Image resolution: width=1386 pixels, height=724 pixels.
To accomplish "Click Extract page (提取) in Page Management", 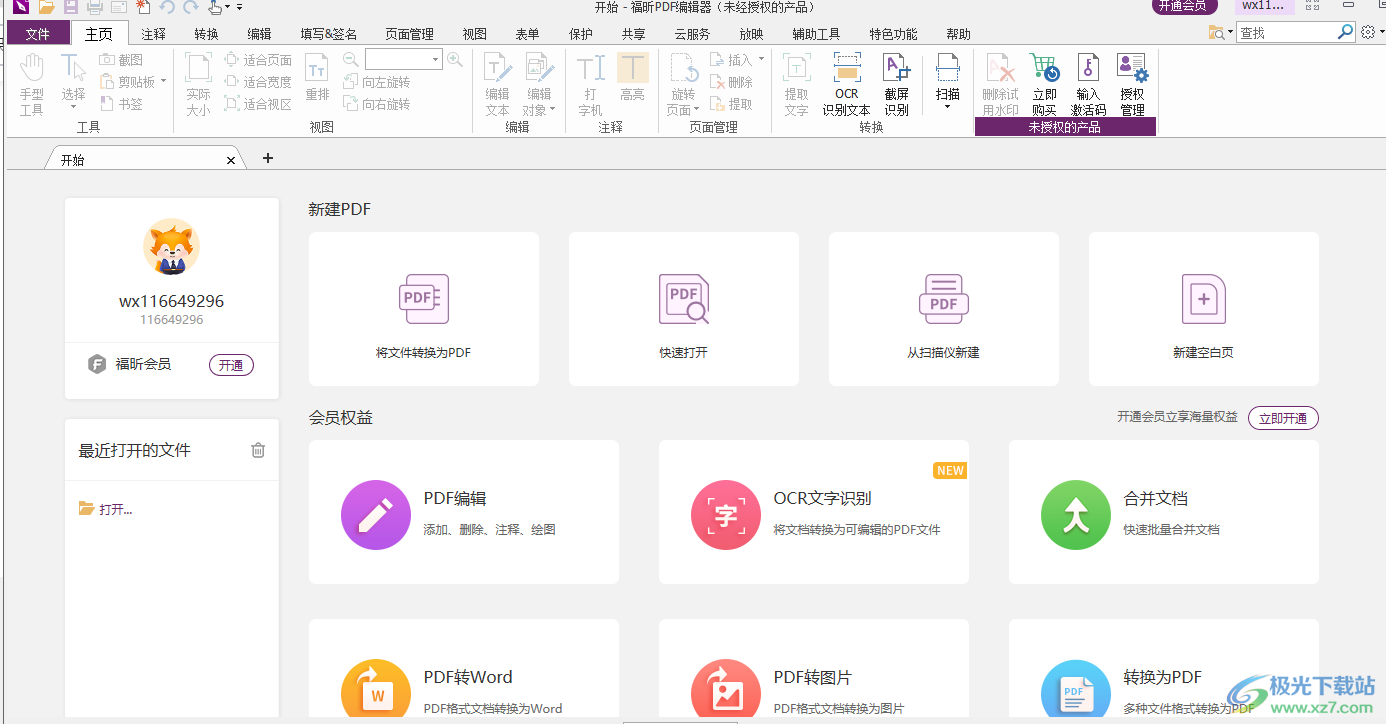I will click(x=731, y=104).
